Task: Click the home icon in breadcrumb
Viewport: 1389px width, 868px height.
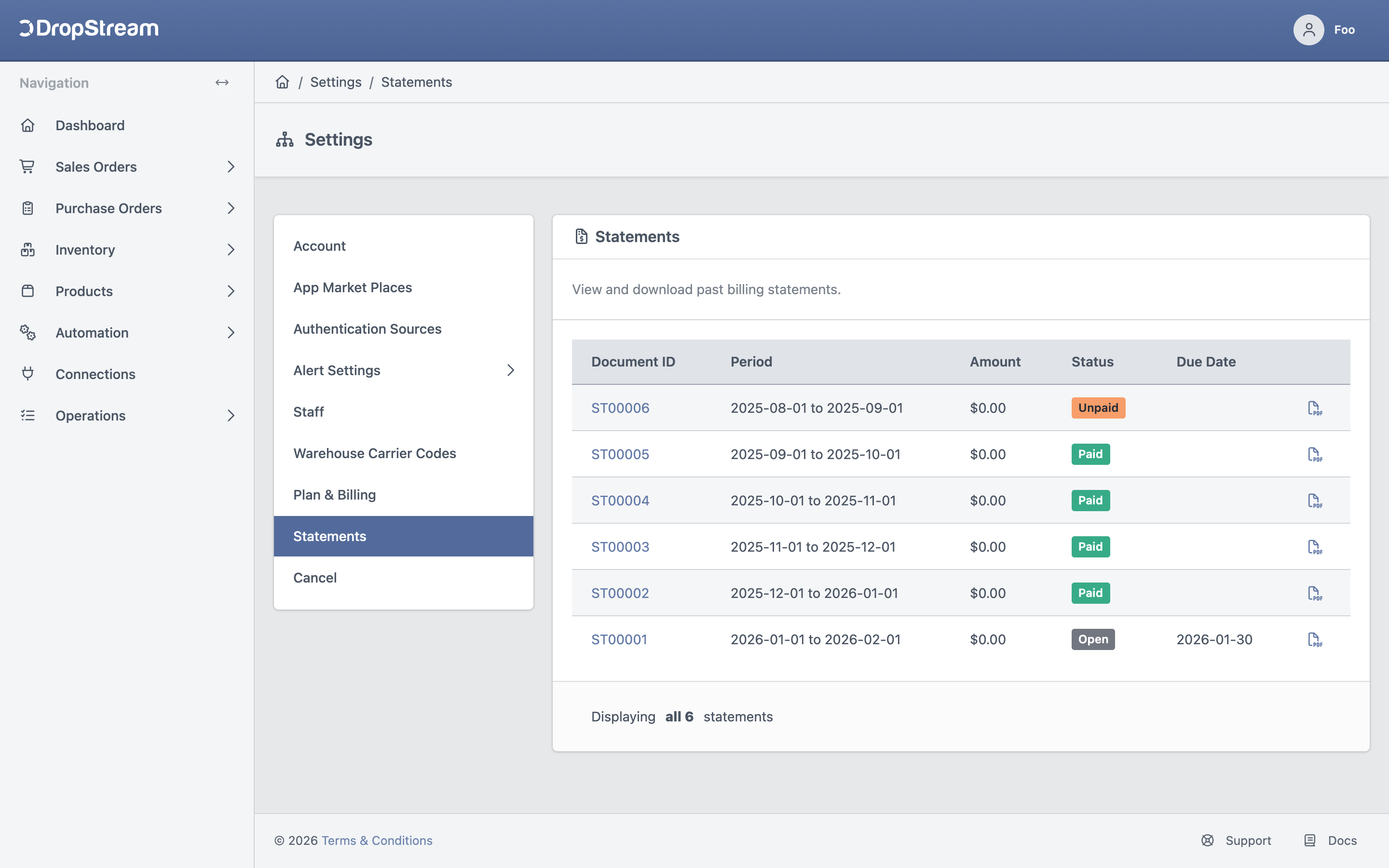Action: click(x=283, y=82)
